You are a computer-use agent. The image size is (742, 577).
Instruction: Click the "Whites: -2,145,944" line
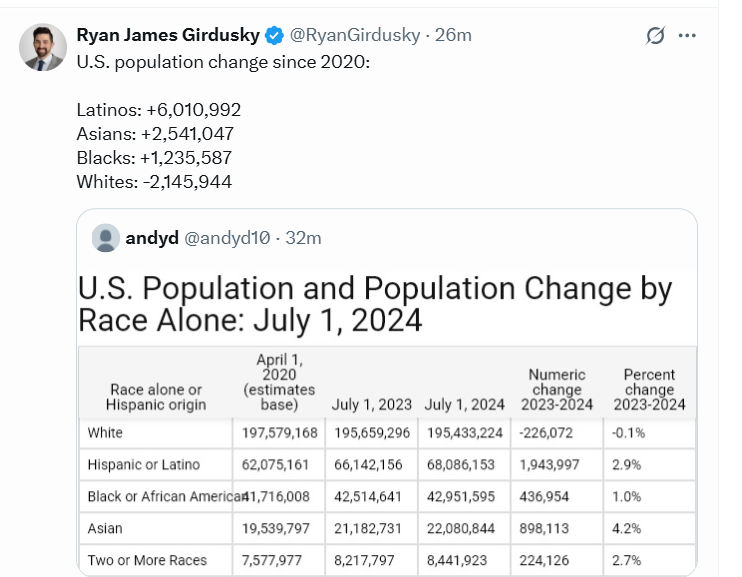[x=154, y=182]
